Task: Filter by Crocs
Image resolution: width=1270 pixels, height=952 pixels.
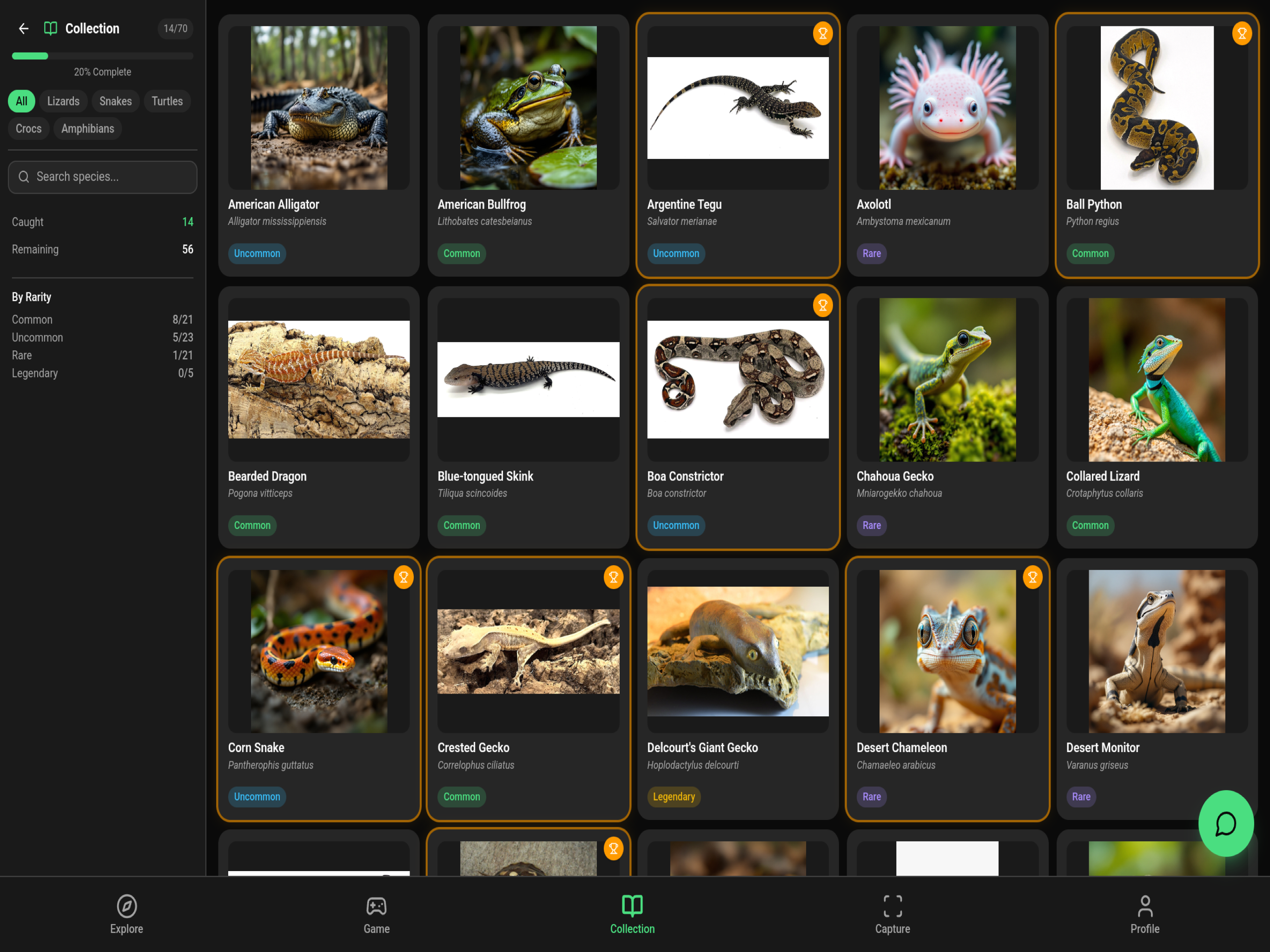Action: 29,129
